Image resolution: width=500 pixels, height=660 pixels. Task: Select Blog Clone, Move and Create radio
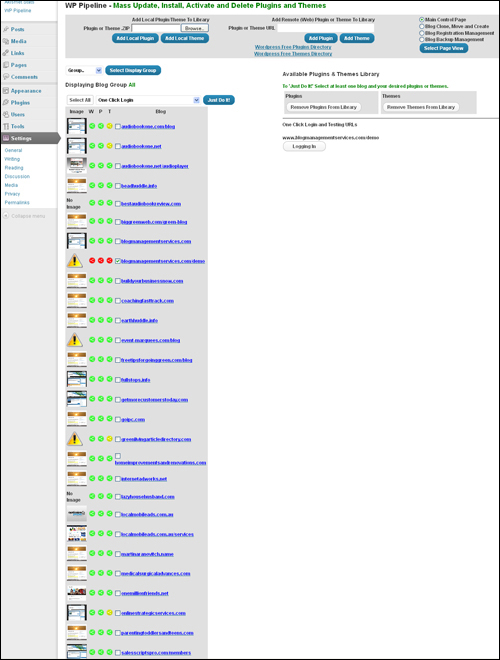pyautogui.click(x=421, y=26)
